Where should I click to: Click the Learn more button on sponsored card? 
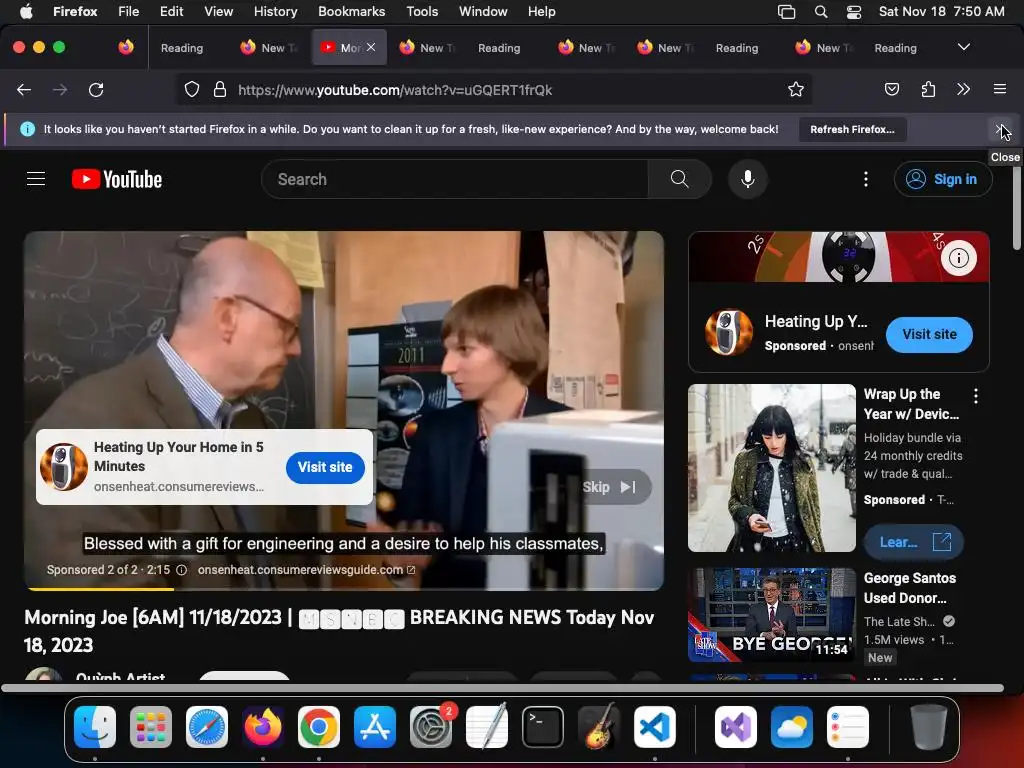click(913, 542)
